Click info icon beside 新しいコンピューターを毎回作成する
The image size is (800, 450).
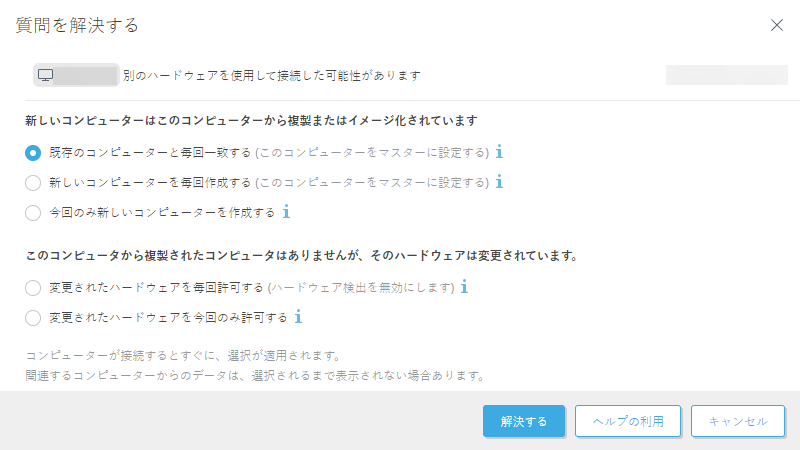point(499,182)
